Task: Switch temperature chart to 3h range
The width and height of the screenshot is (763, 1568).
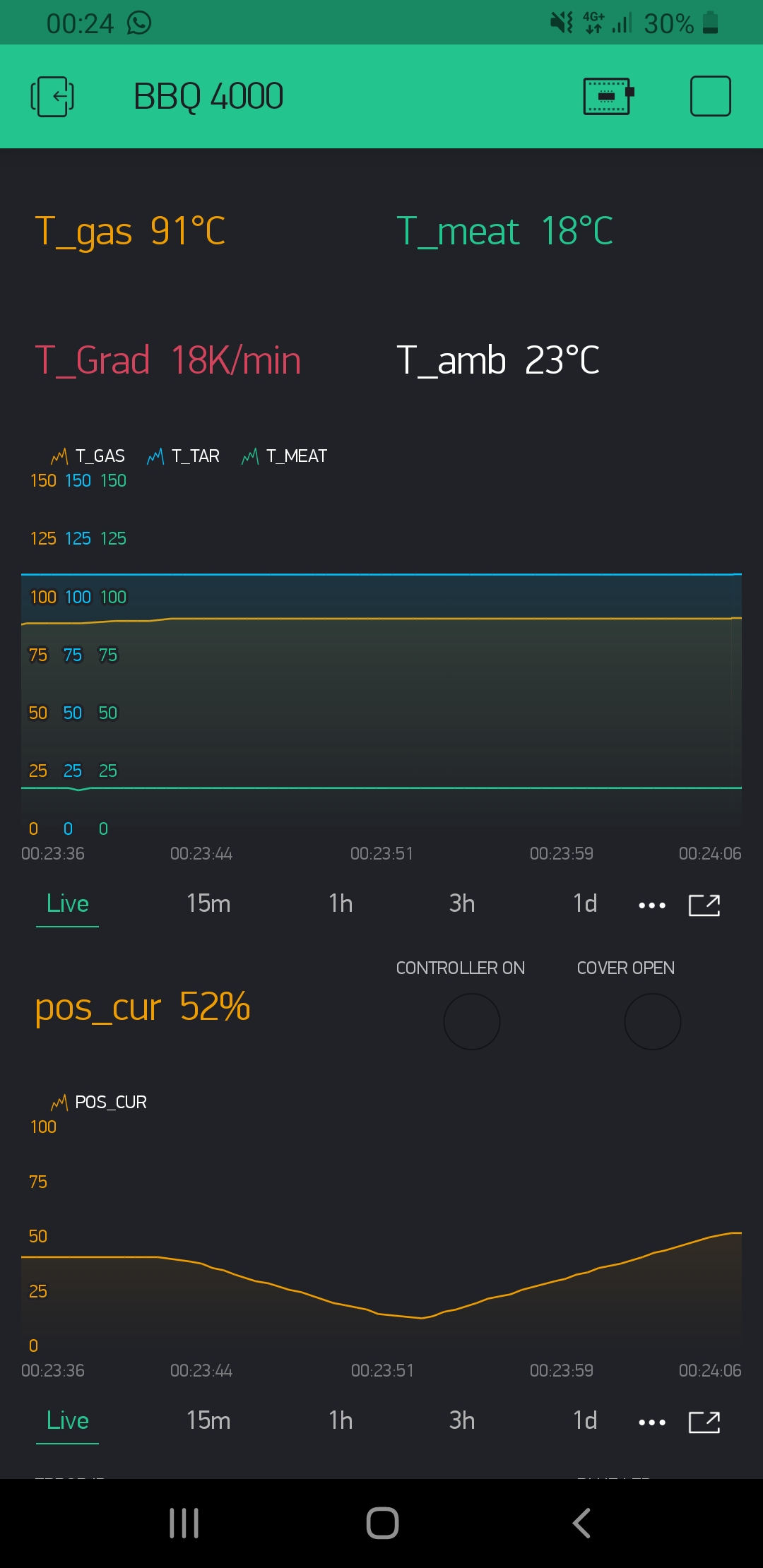Action: click(x=462, y=903)
